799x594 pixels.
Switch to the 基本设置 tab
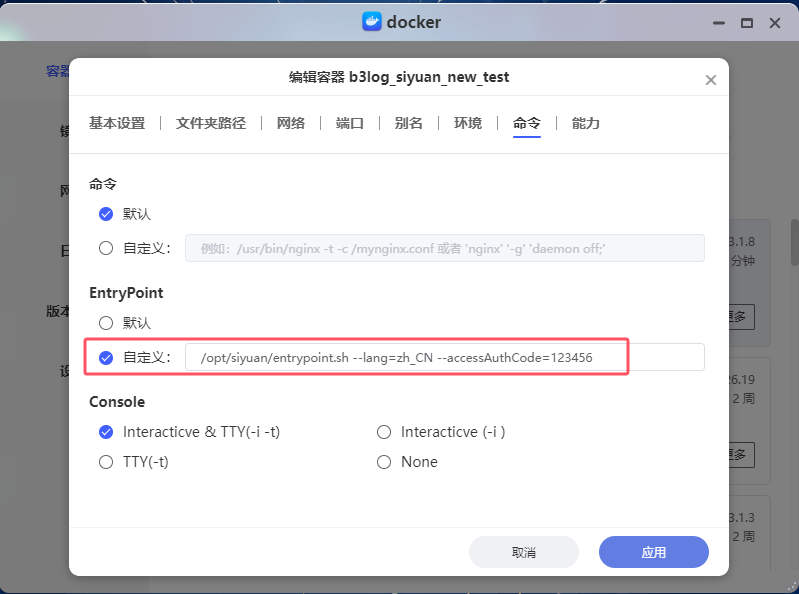[117, 123]
